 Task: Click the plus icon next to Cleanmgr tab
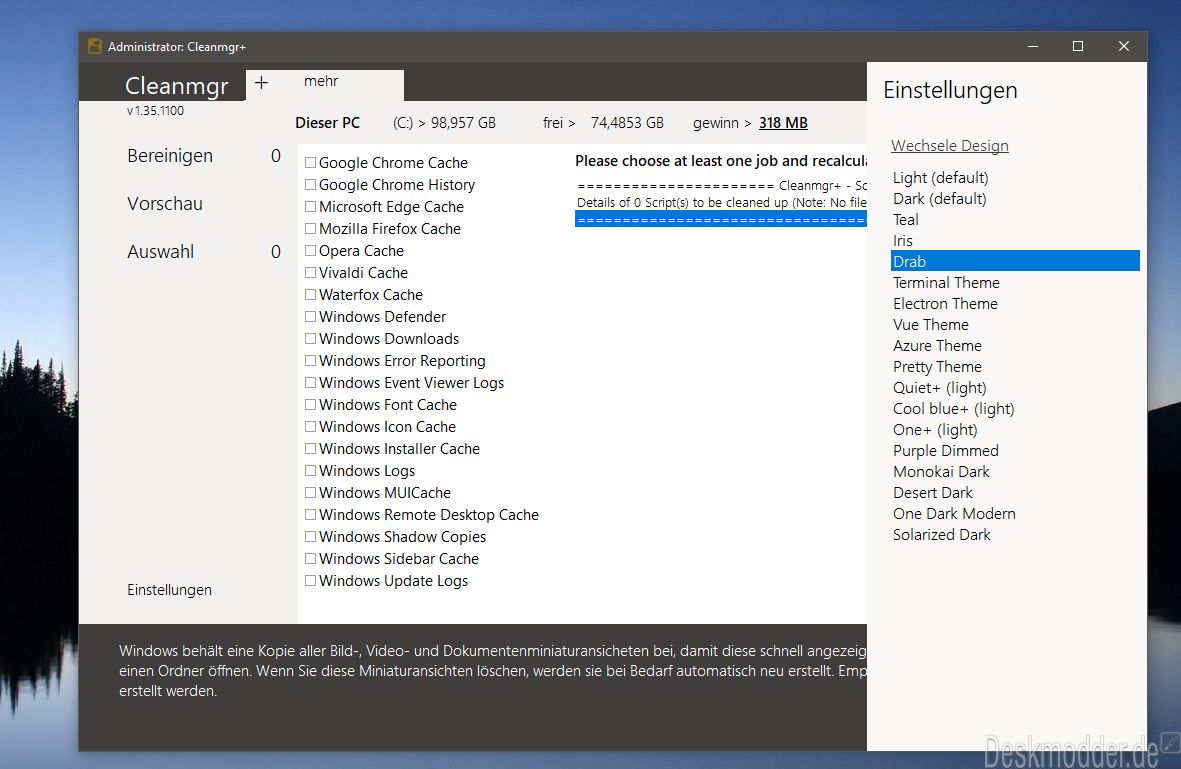click(261, 83)
